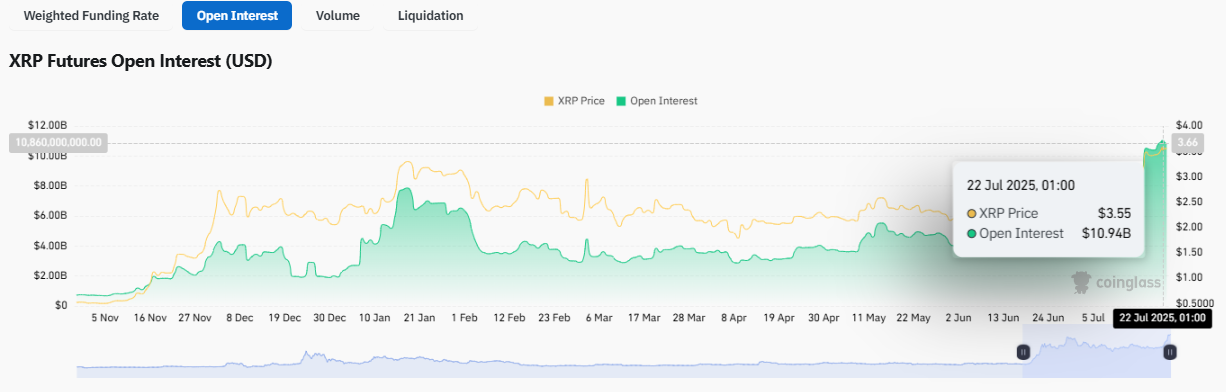Image resolution: width=1226 pixels, height=392 pixels.
Task: Click the 23 Feb date label
Action: coord(554,318)
